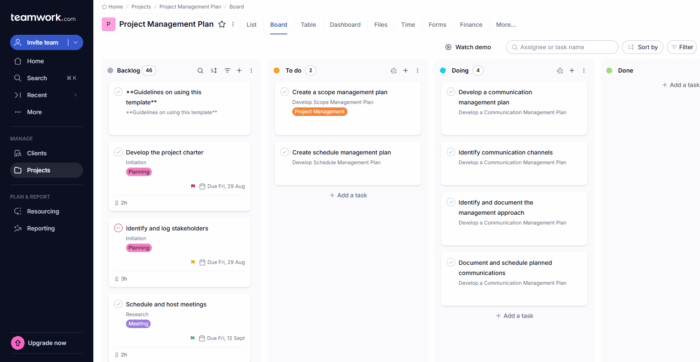Complete Document and schedule planned communications task
Viewport: 700px width, 362px height.
pyautogui.click(x=451, y=262)
